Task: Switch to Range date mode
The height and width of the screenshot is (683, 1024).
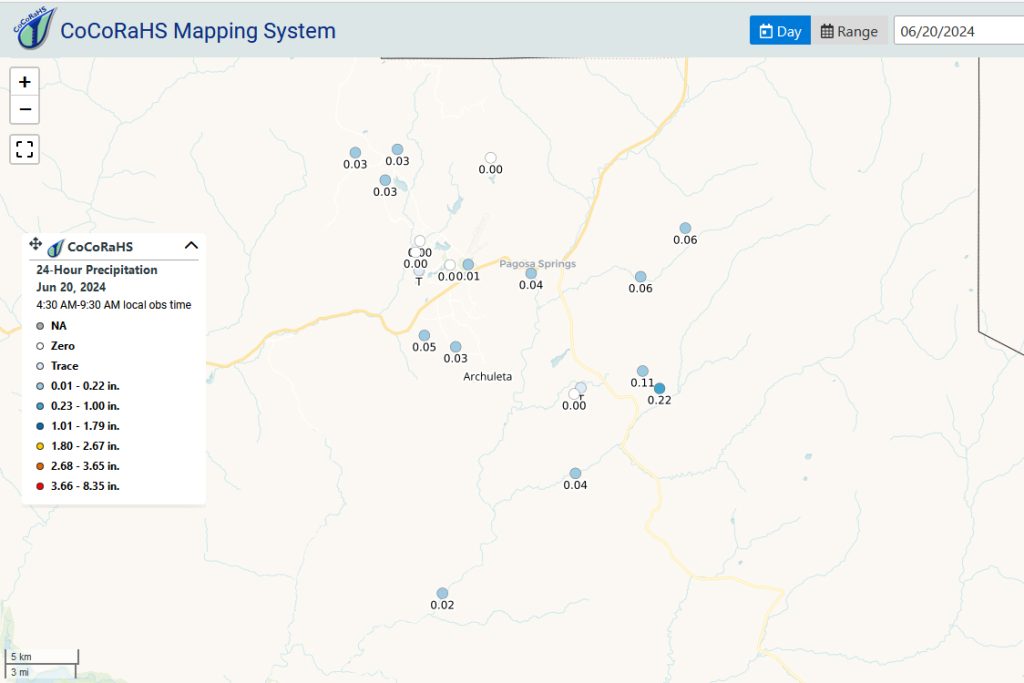Action: 849,31
